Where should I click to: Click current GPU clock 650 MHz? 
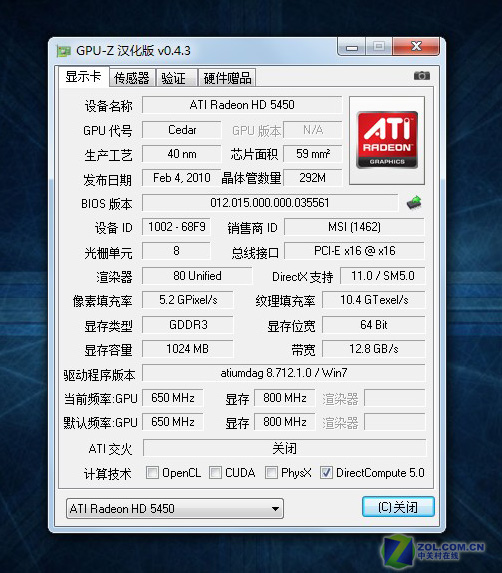(x=172, y=398)
